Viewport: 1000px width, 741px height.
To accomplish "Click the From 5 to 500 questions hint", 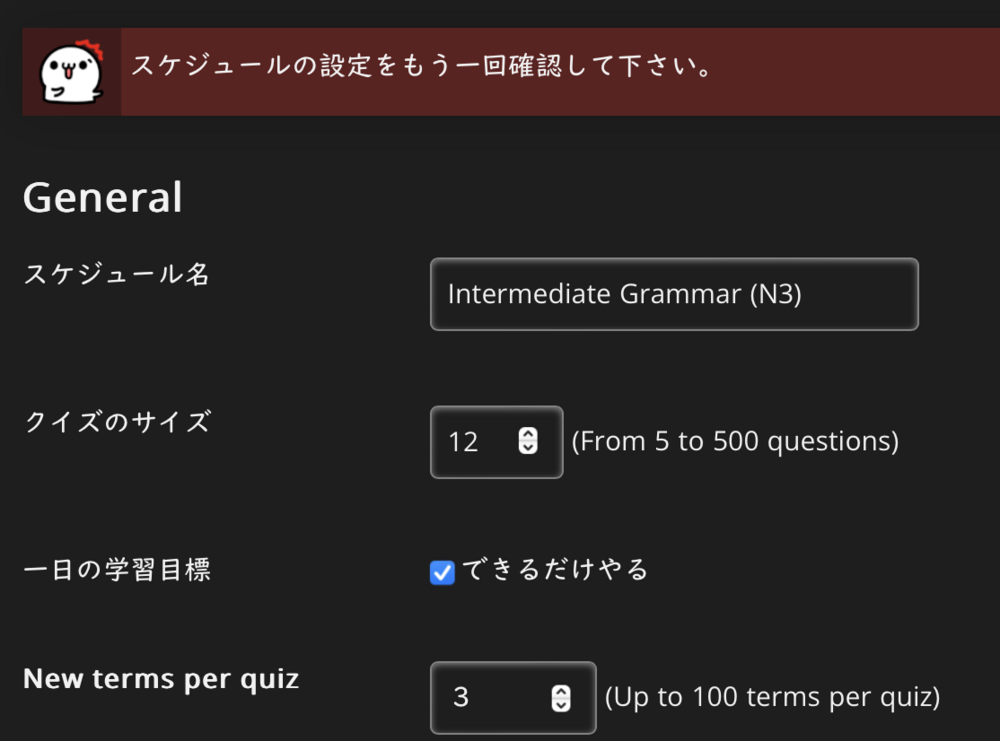I will point(735,441).
